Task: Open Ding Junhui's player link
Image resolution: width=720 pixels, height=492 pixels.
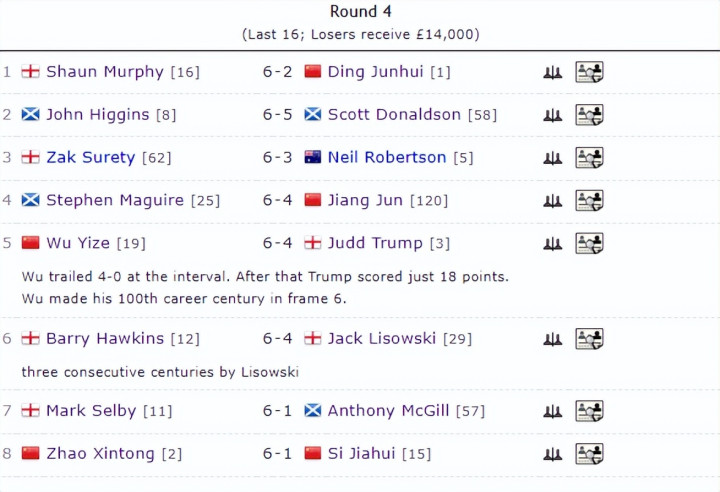Action: tap(376, 72)
